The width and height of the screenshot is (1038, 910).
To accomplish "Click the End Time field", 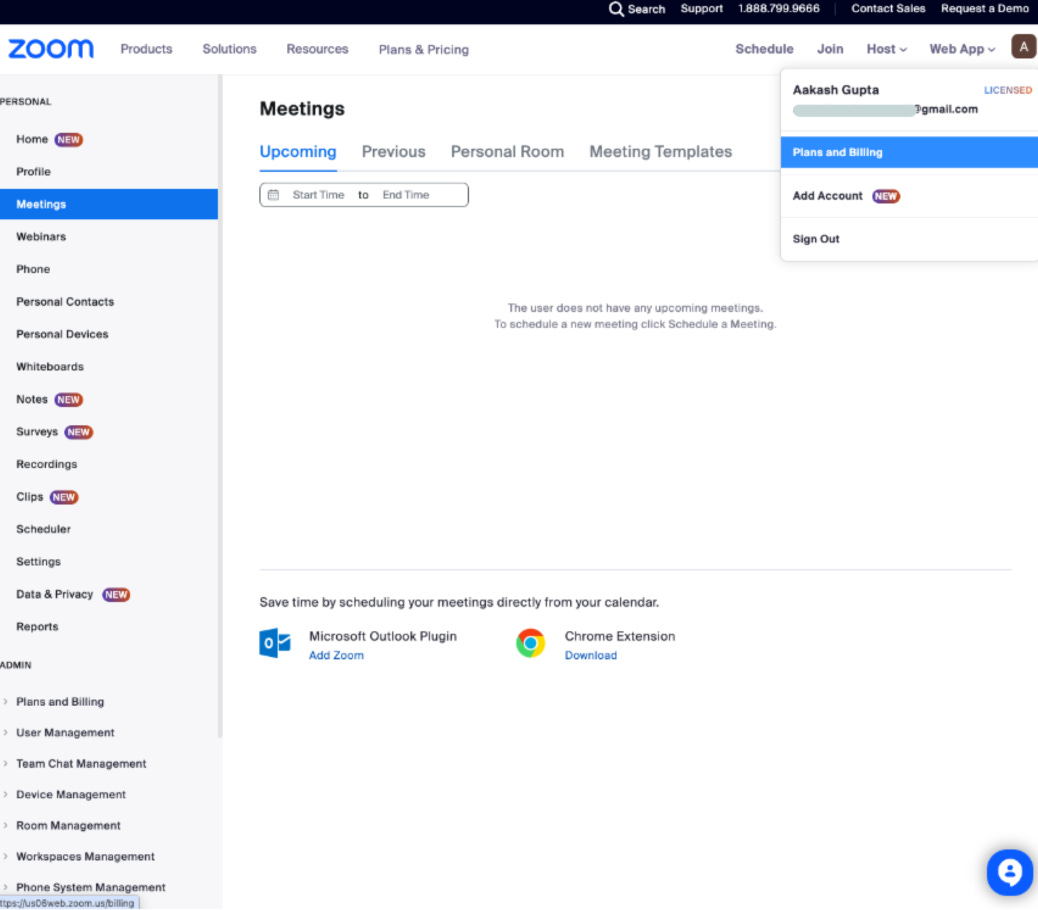I will pos(406,195).
